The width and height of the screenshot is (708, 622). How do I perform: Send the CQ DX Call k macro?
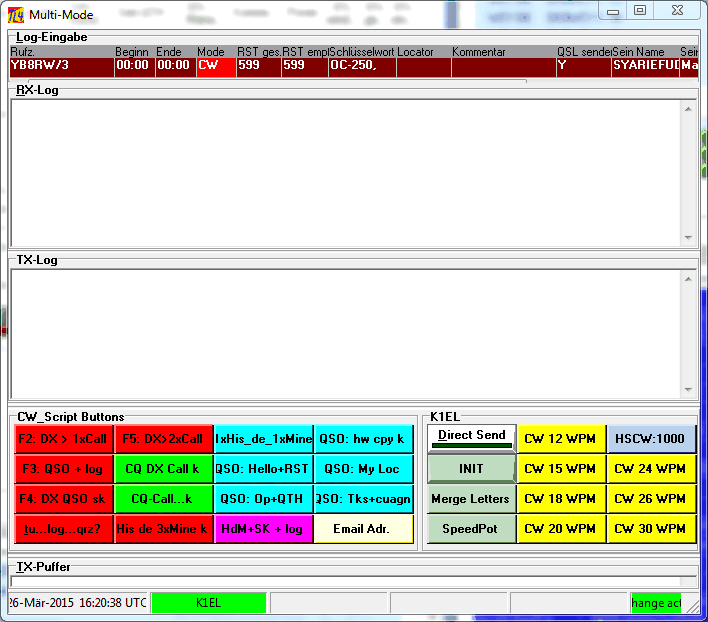[163, 469]
